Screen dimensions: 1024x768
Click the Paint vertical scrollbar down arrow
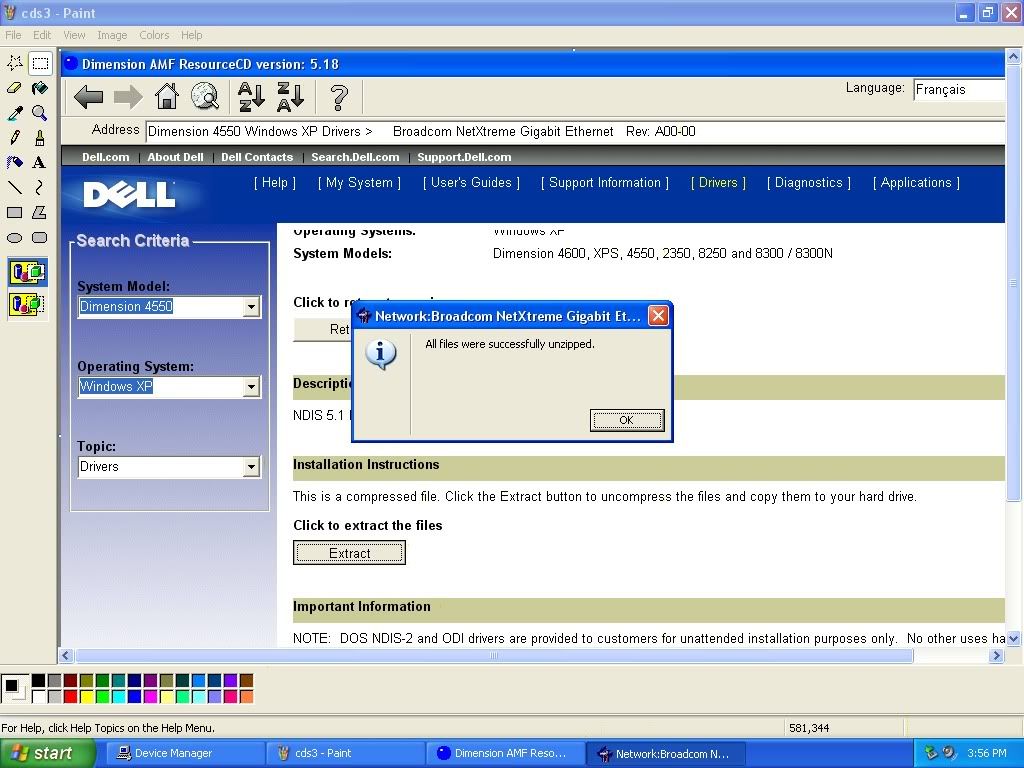pyautogui.click(x=1013, y=639)
